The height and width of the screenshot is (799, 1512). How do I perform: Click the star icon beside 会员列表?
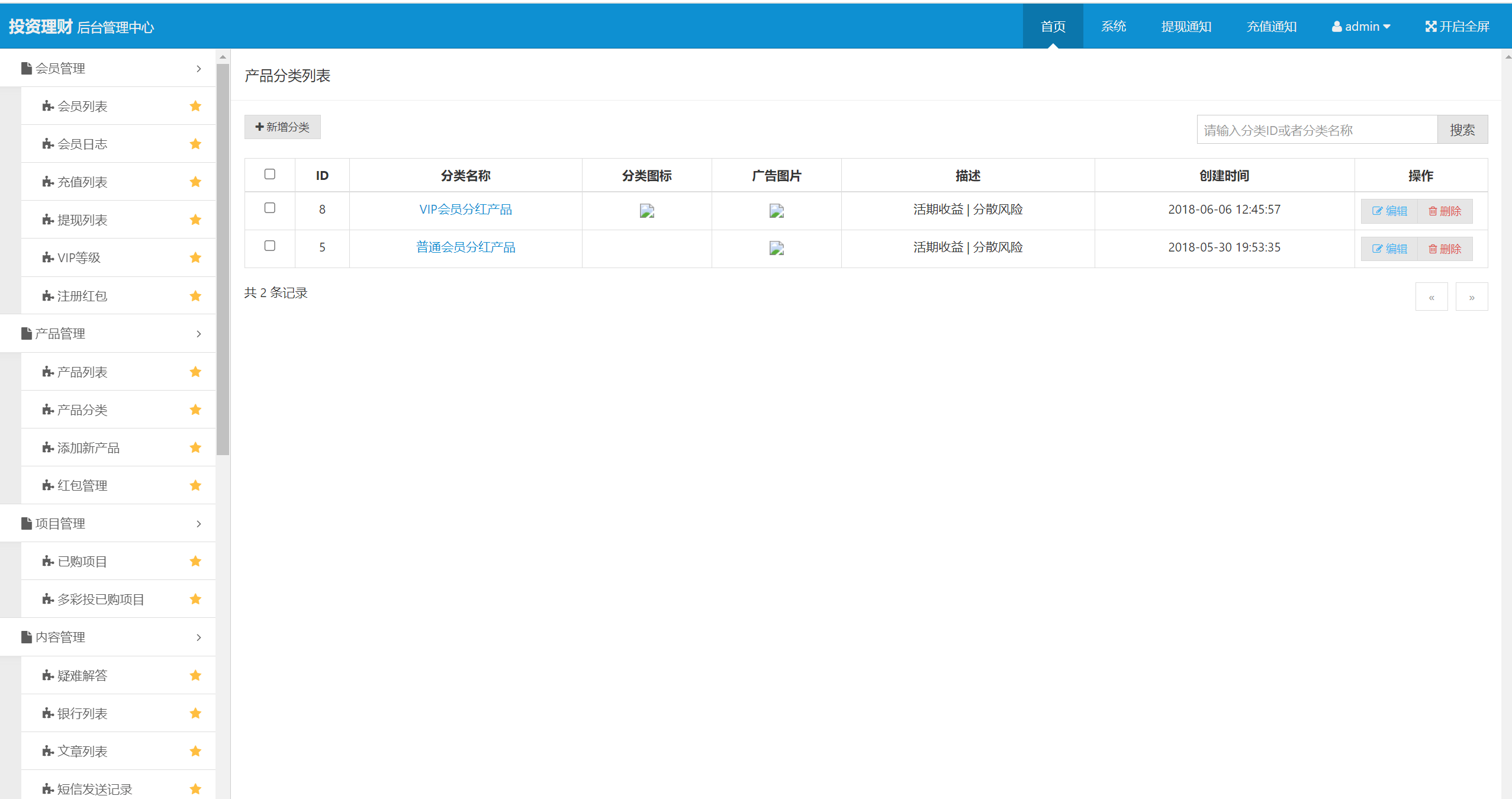[195, 106]
